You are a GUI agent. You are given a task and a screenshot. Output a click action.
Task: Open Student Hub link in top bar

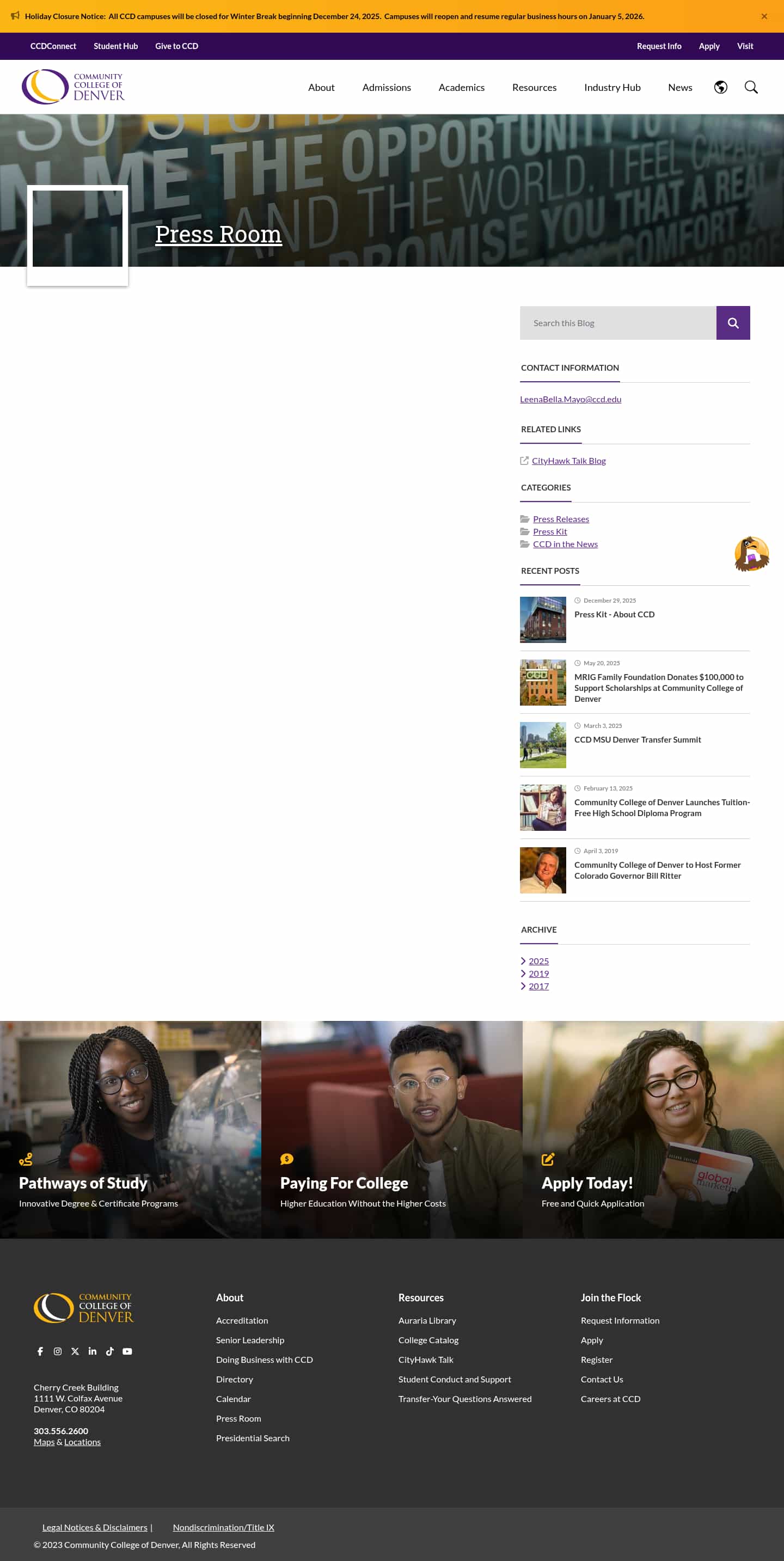click(x=116, y=46)
